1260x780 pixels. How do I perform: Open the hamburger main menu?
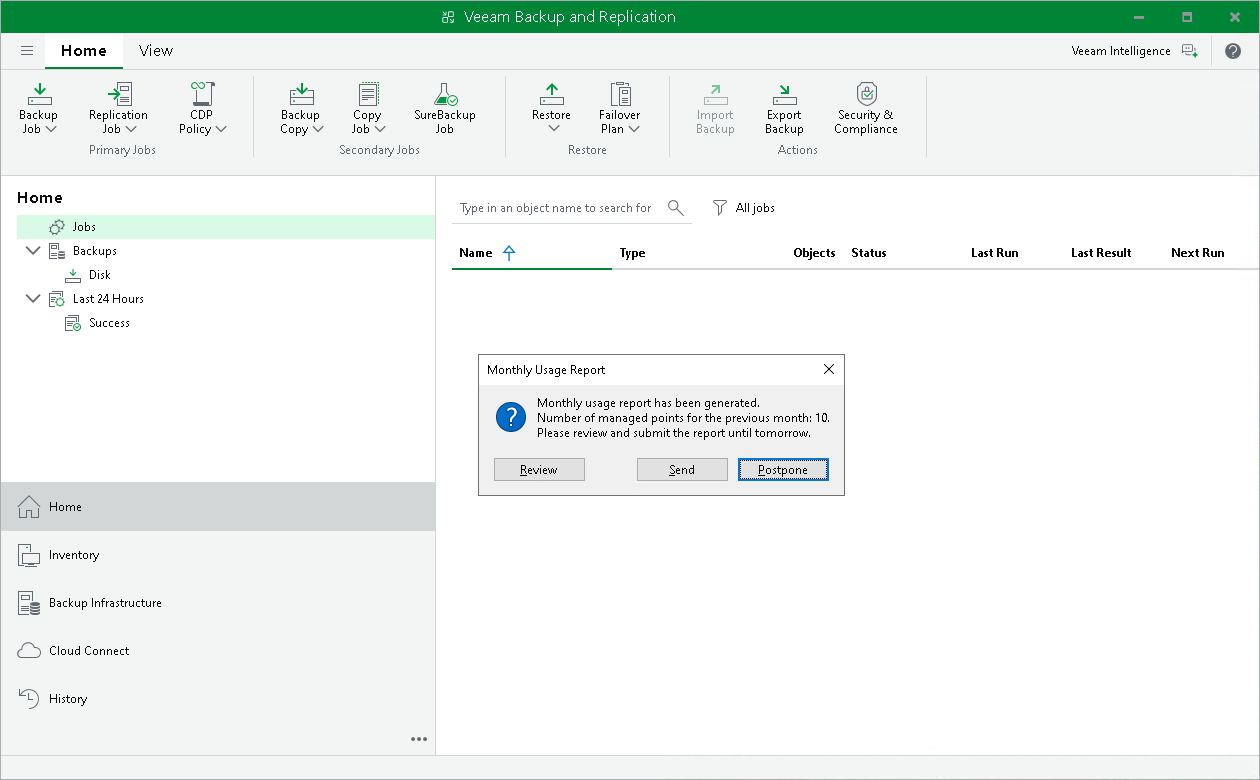pos(27,50)
